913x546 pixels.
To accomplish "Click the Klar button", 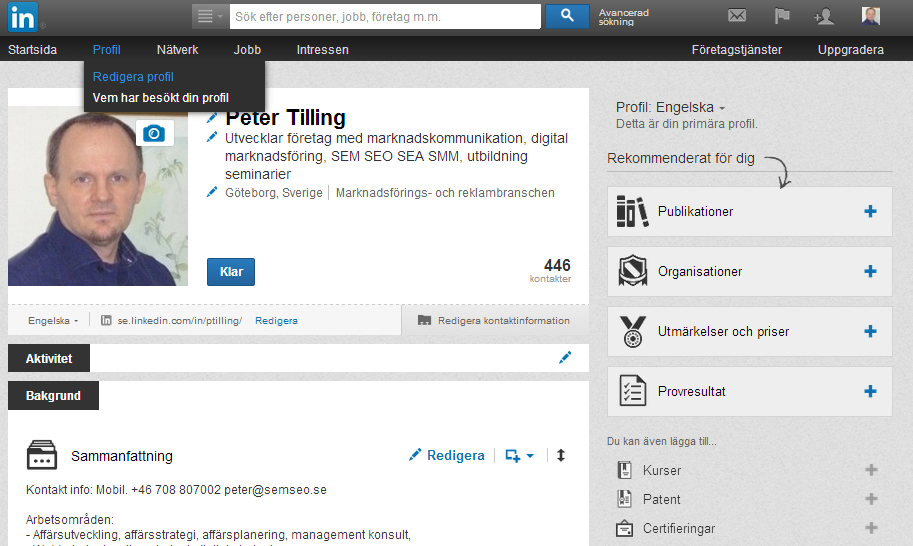I will tap(231, 272).
